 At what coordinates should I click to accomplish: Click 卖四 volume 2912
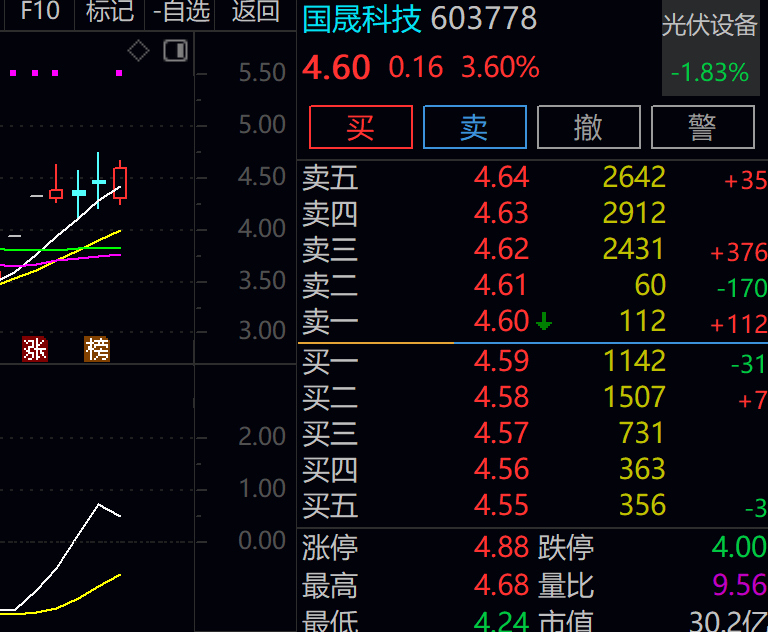[x=634, y=213]
